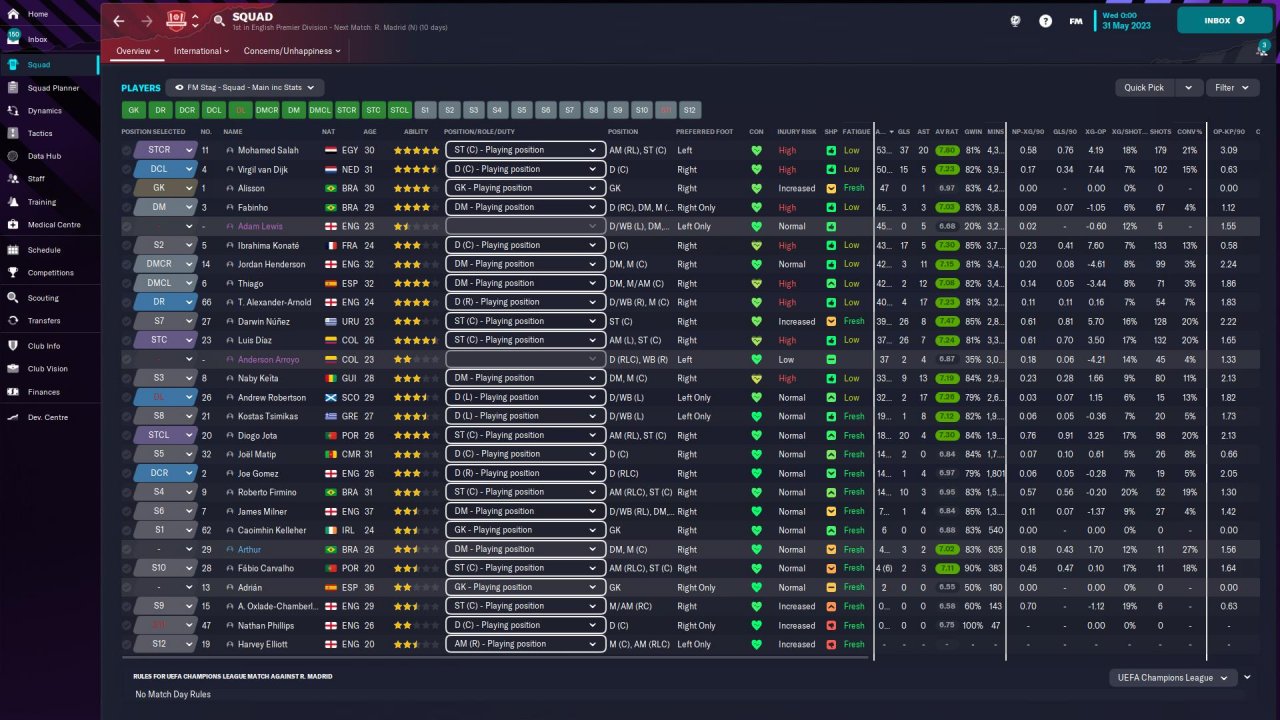Expand the match day rules panel chevron
Image resolution: width=1280 pixels, height=720 pixels.
[1247, 678]
